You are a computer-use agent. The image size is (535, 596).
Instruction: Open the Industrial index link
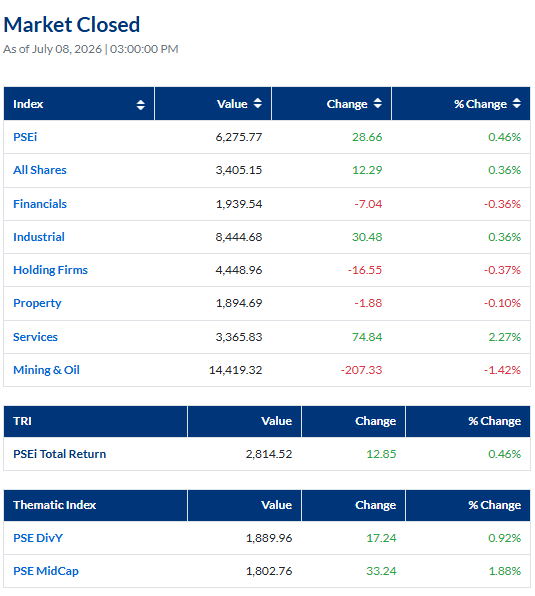39,237
